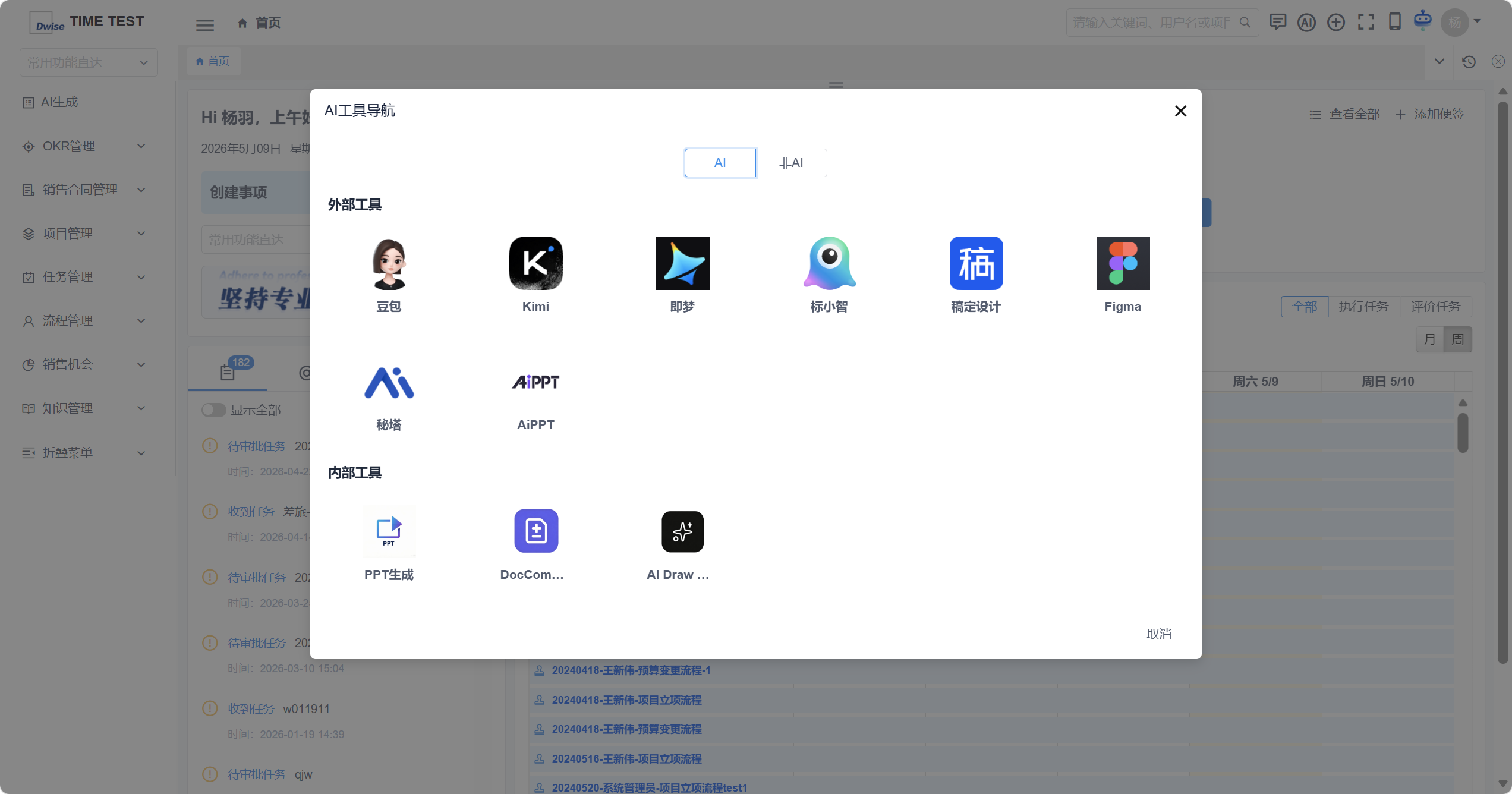Viewport: 1512px width, 794px height.
Task: Open the 豆包 AI tool
Action: [x=389, y=263]
